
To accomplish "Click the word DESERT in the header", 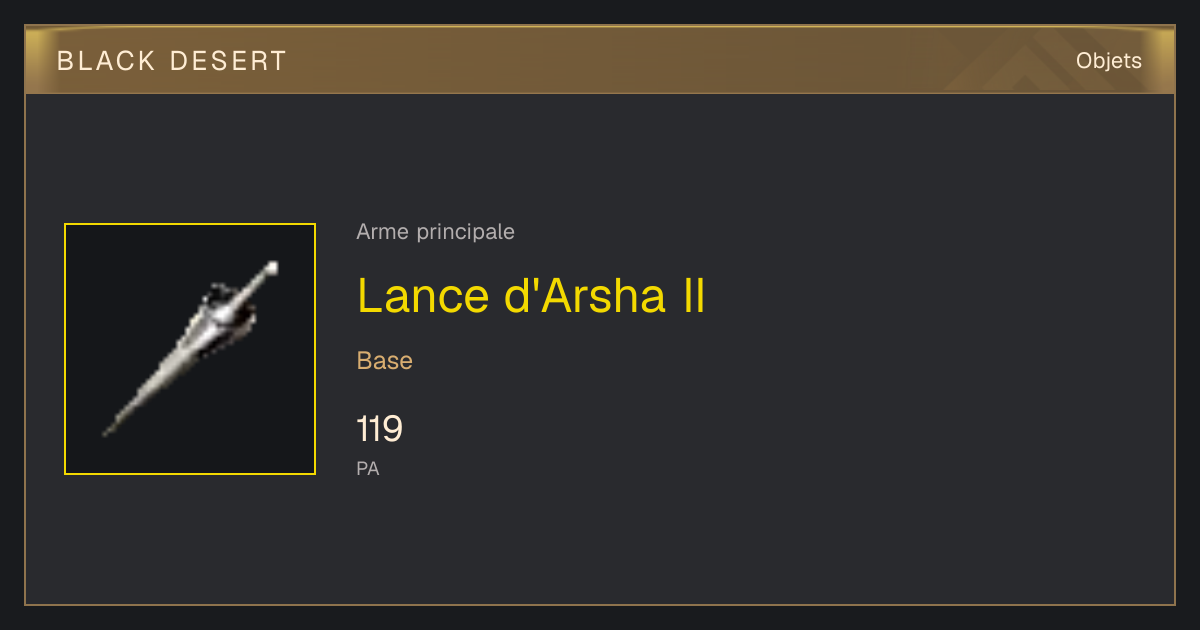I will (229, 61).
